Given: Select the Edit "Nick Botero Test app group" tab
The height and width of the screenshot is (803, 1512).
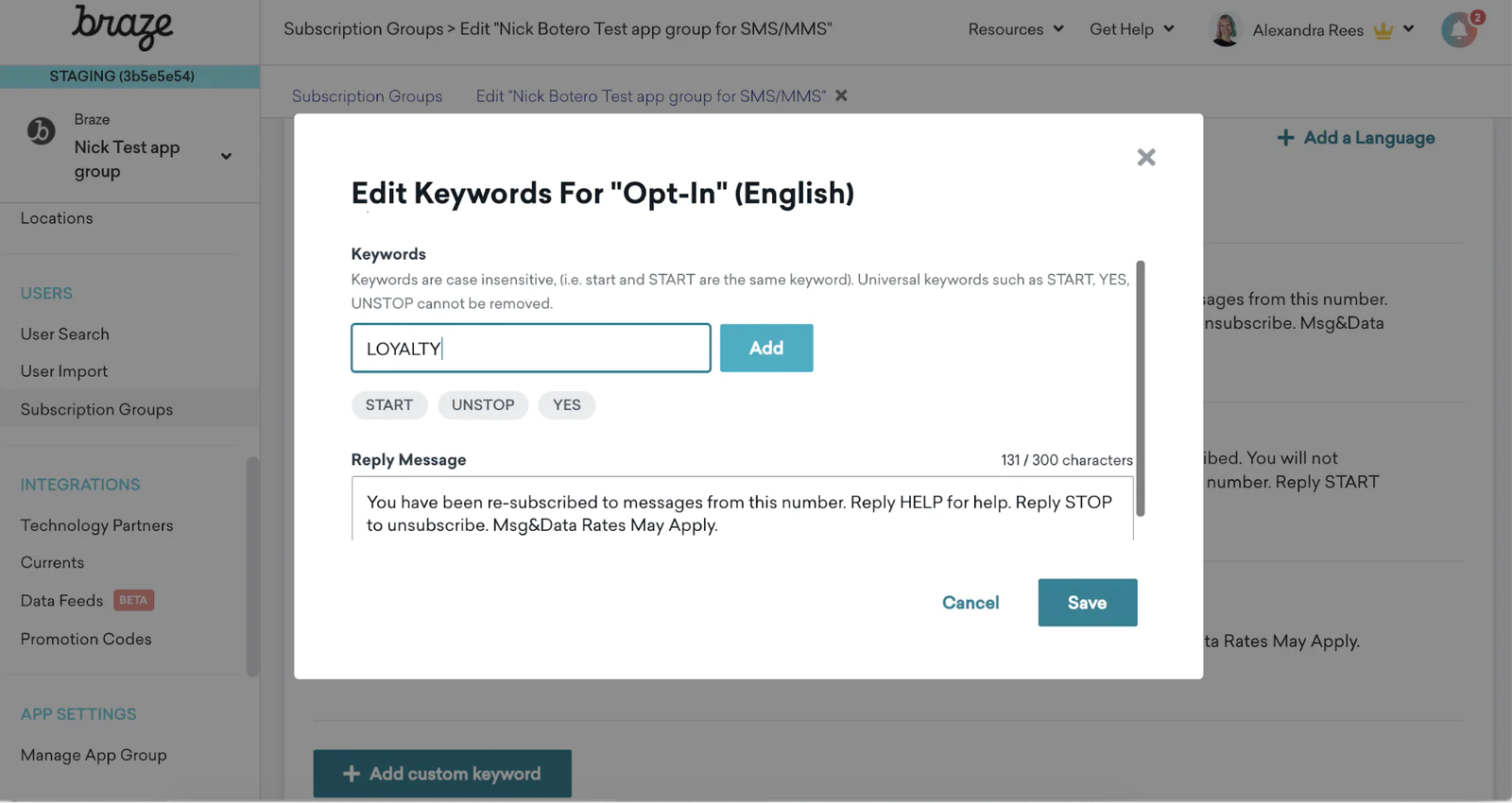Looking at the screenshot, I should (x=650, y=96).
